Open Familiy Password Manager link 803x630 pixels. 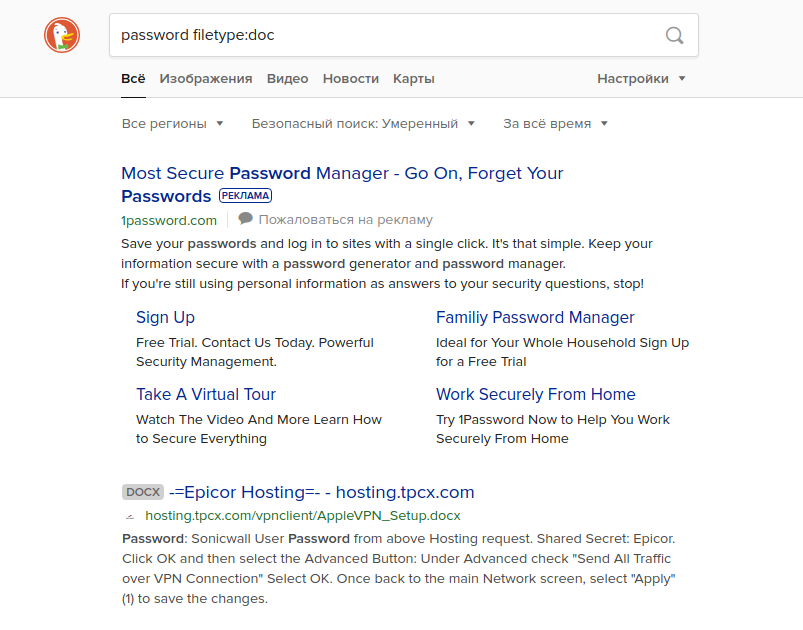tap(535, 318)
